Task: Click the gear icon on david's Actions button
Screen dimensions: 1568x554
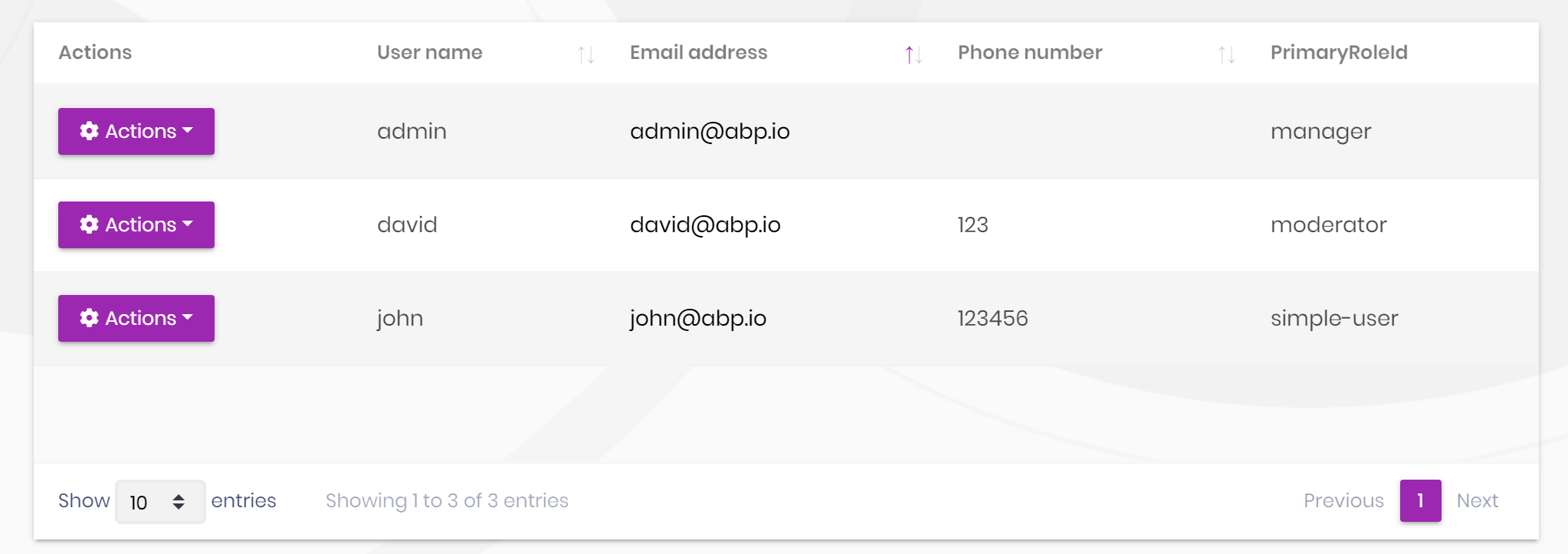Action: click(88, 225)
